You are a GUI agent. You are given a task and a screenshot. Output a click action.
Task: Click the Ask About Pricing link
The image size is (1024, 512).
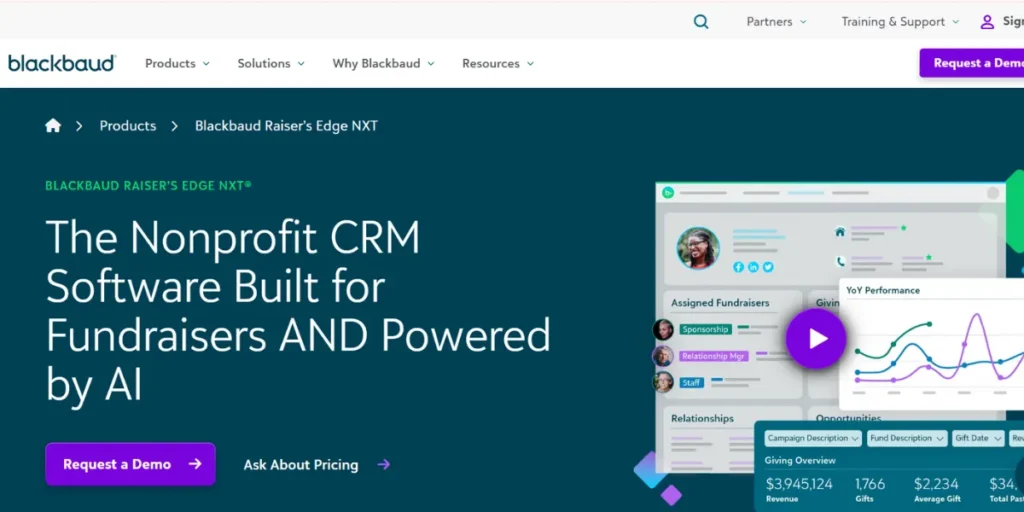pyautogui.click(x=301, y=464)
